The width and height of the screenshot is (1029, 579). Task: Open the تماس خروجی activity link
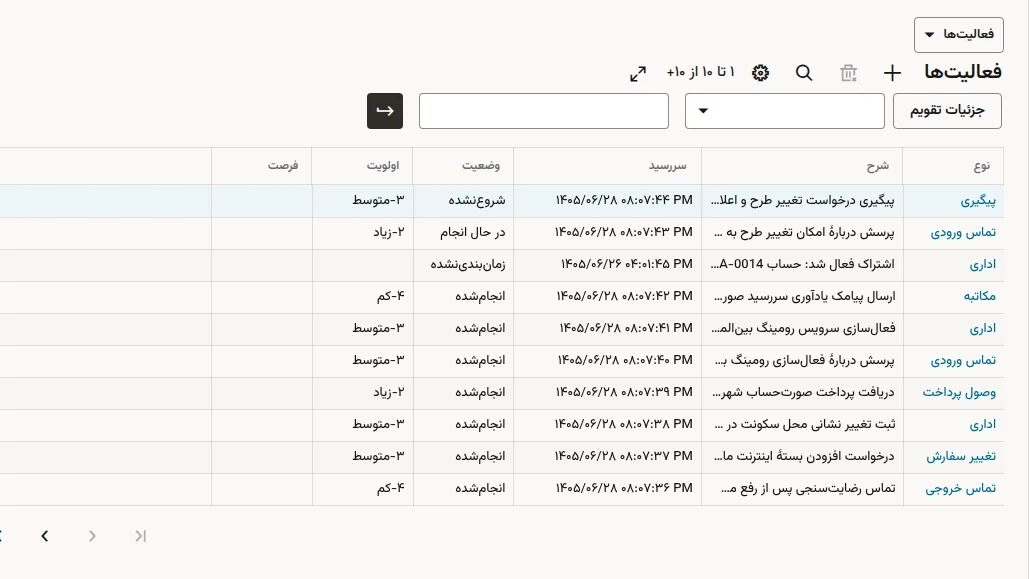961,488
